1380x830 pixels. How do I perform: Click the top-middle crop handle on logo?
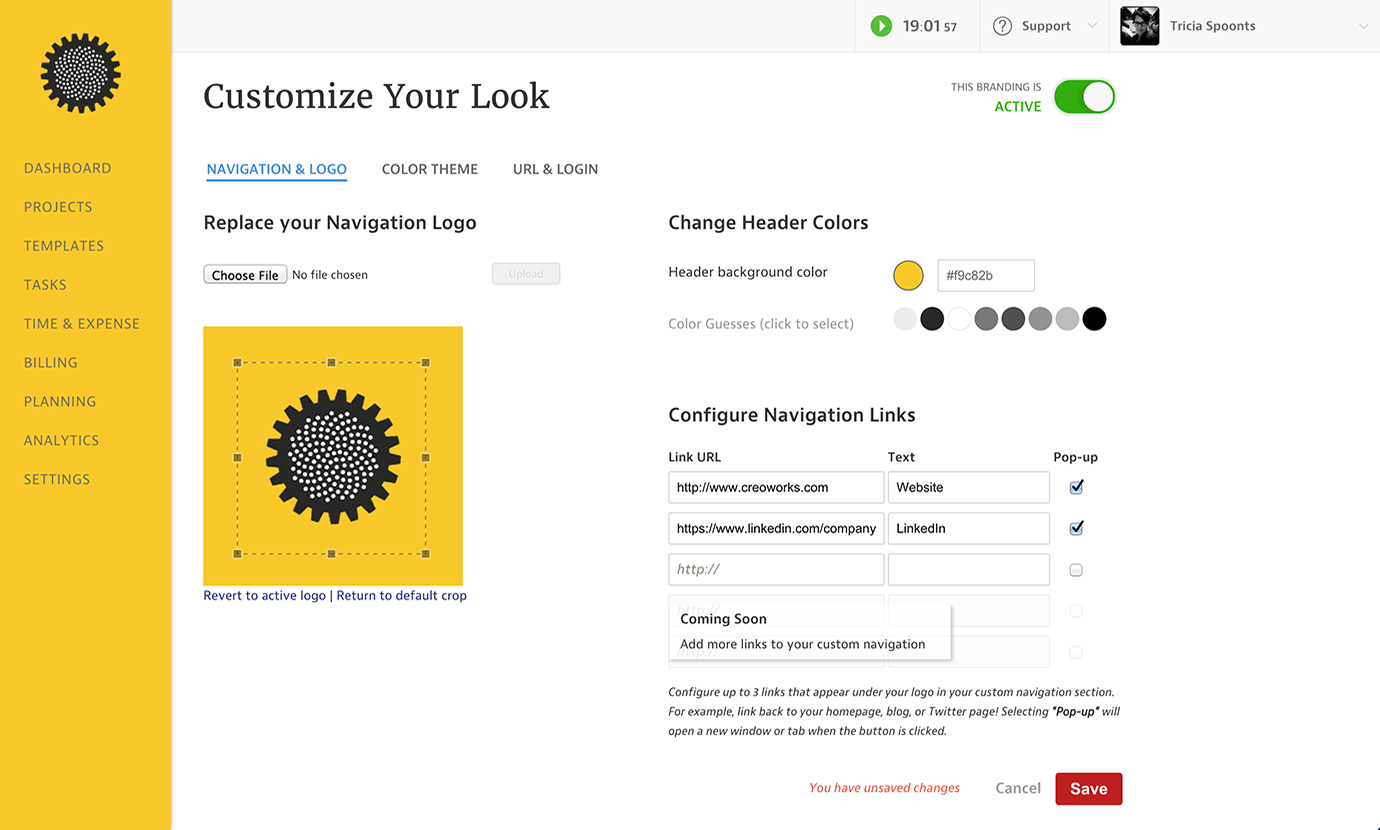332,363
